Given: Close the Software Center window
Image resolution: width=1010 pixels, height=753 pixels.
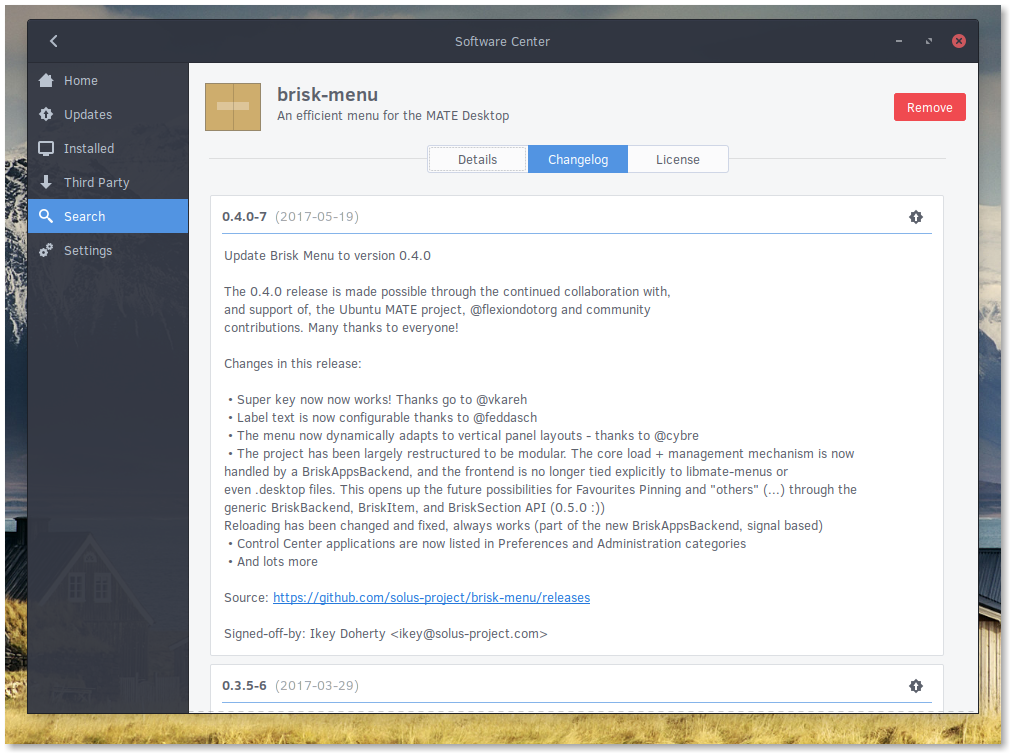Looking at the screenshot, I should [959, 41].
